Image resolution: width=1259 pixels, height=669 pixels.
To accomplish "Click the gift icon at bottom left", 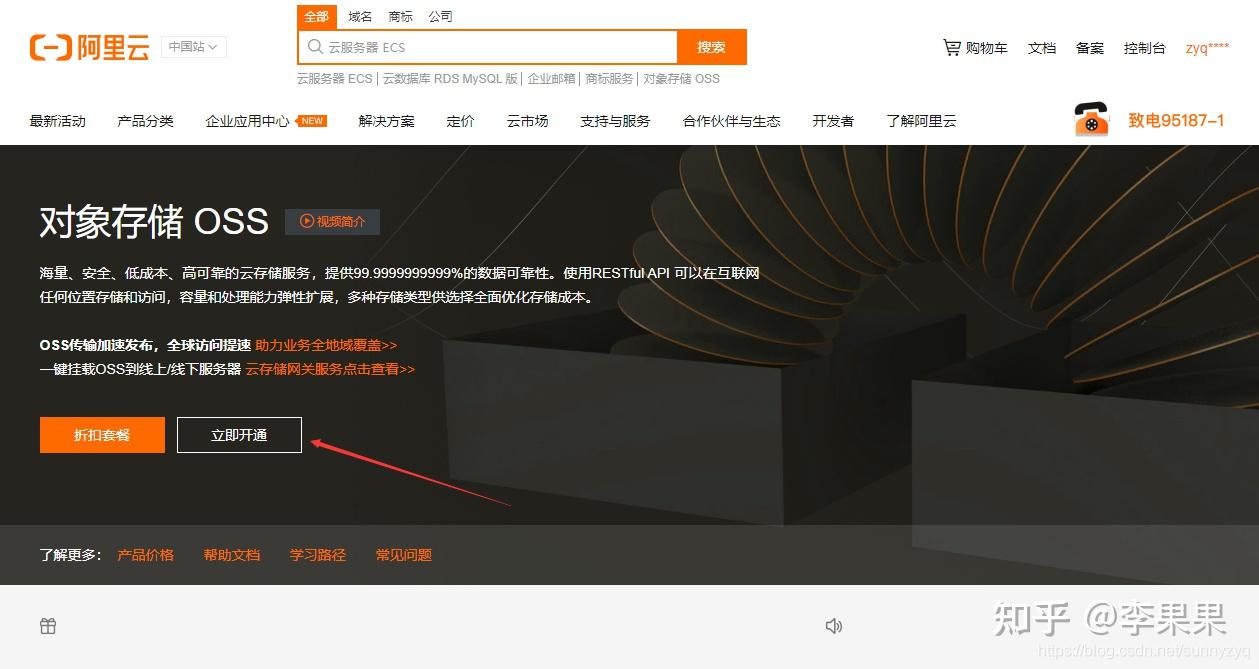I will pos(48,625).
